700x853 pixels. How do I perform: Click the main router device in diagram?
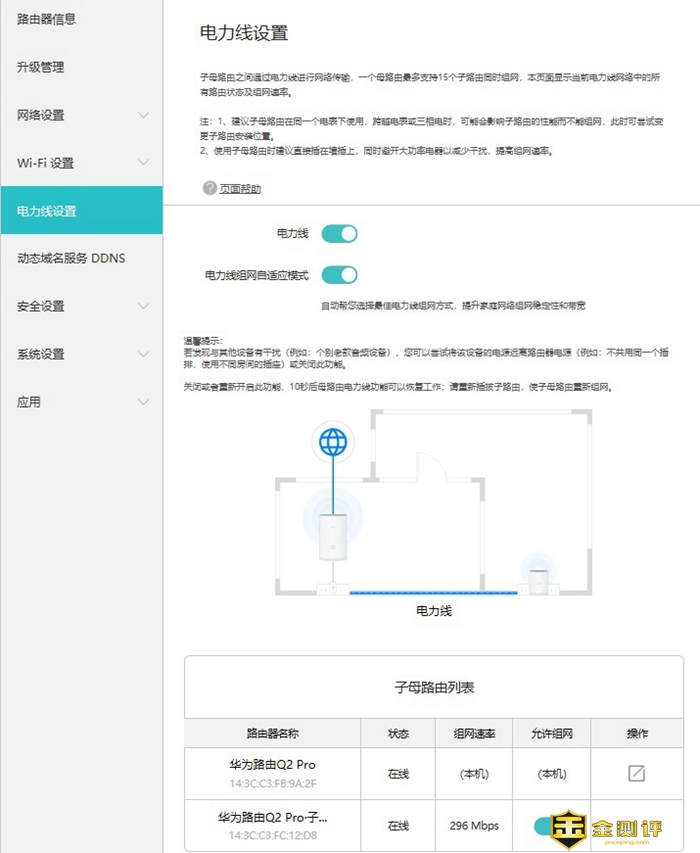(331, 537)
